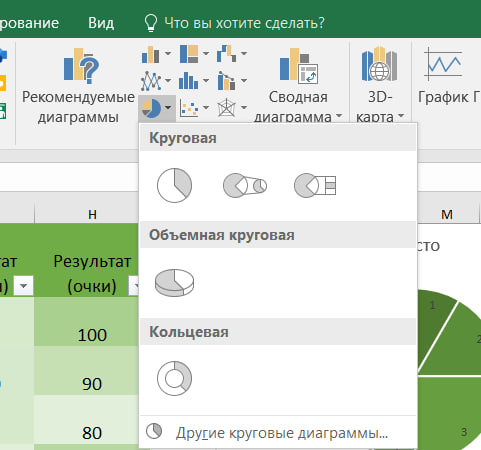Click the 'Результат (очки)' header cell
Image resolution: width=481 pixels, height=450 pixels.
tap(87, 261)
